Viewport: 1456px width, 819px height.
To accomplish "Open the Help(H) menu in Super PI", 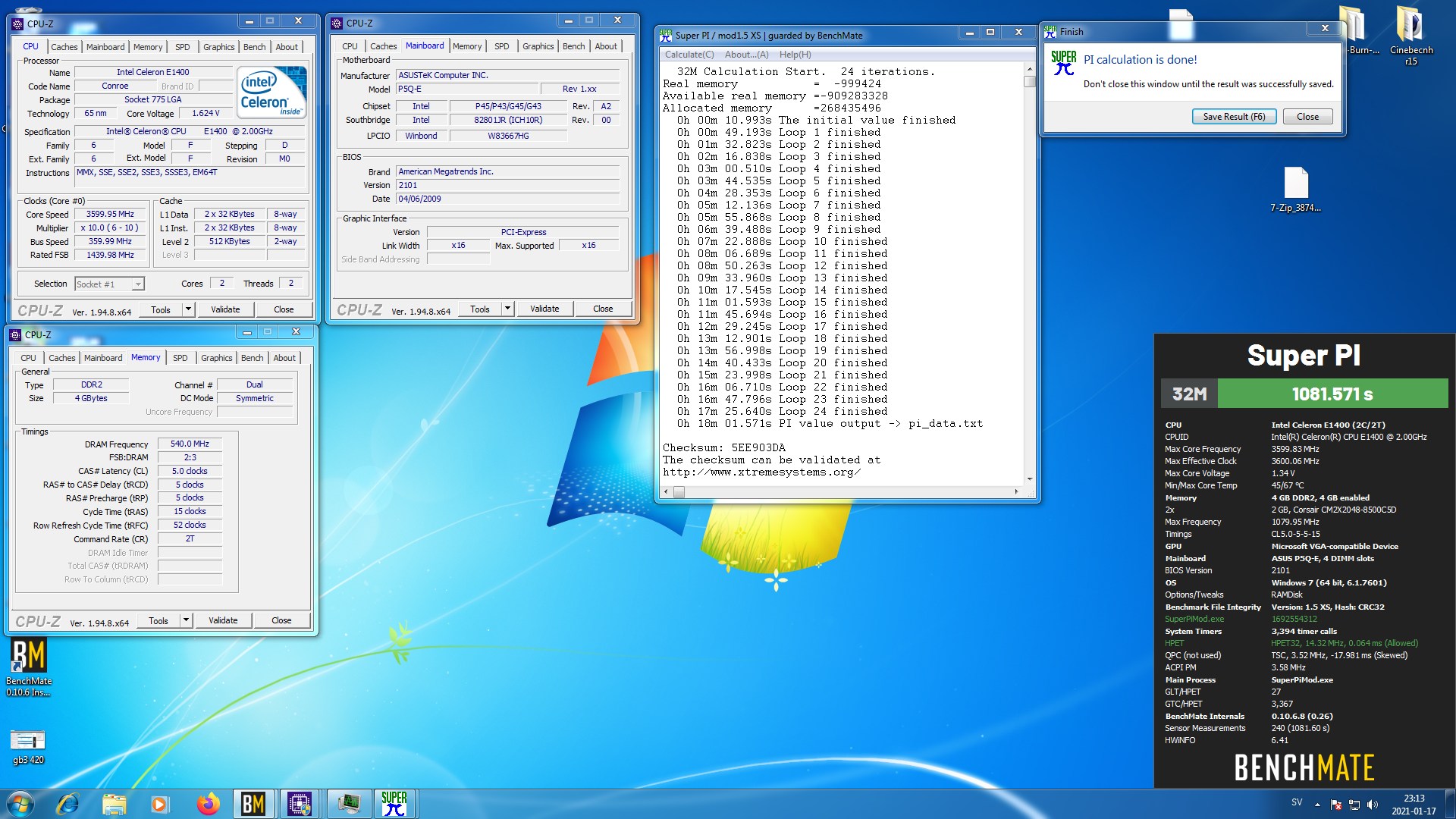I will coord(795,55).
